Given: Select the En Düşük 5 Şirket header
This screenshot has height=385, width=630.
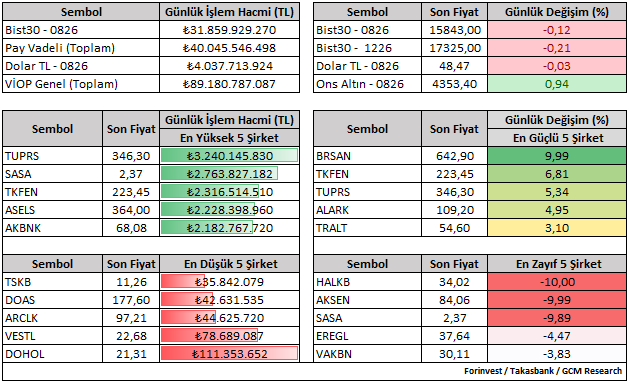Looking at the screenshot, I should click(229, 264).
